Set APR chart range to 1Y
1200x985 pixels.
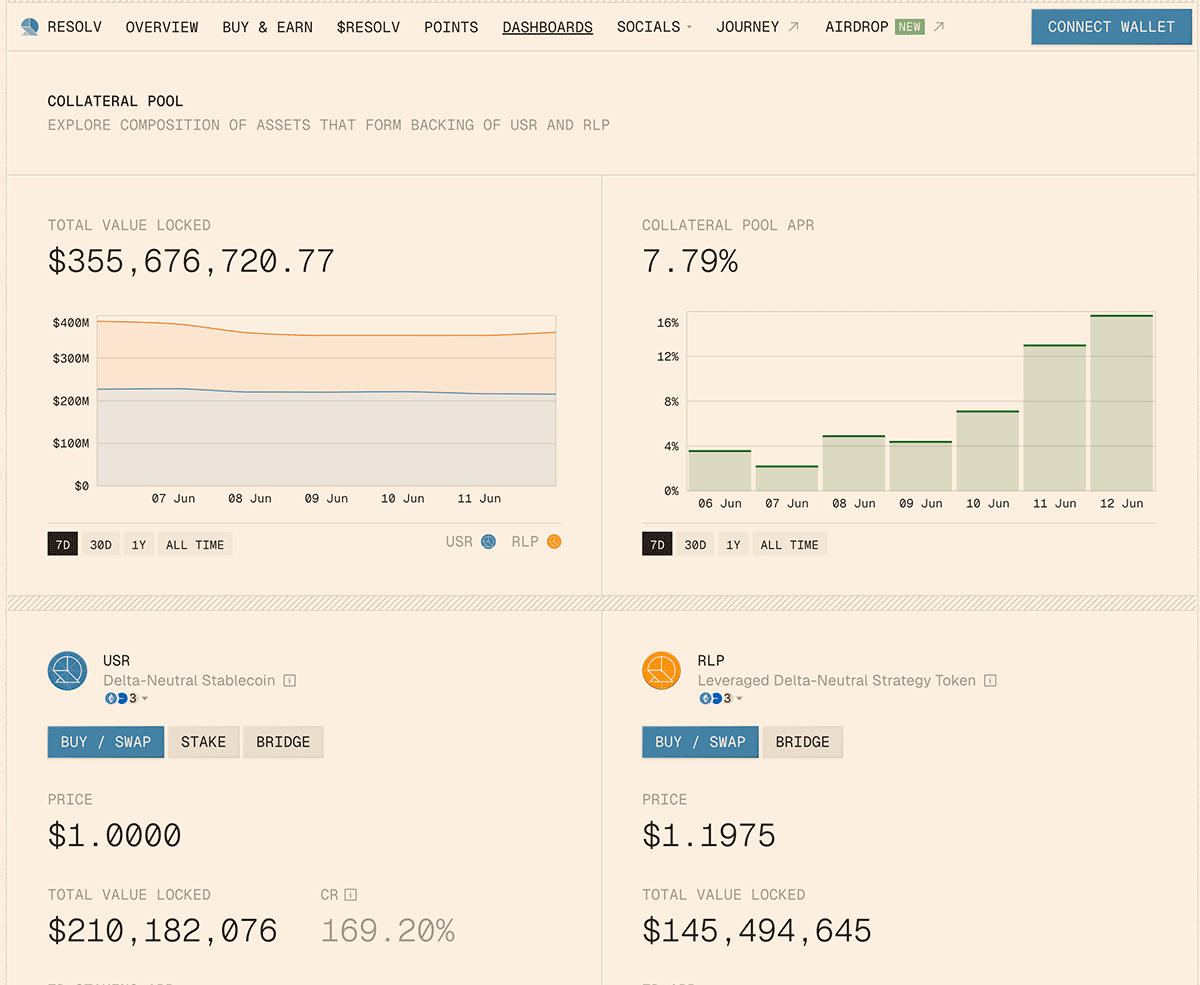[733, 545]
